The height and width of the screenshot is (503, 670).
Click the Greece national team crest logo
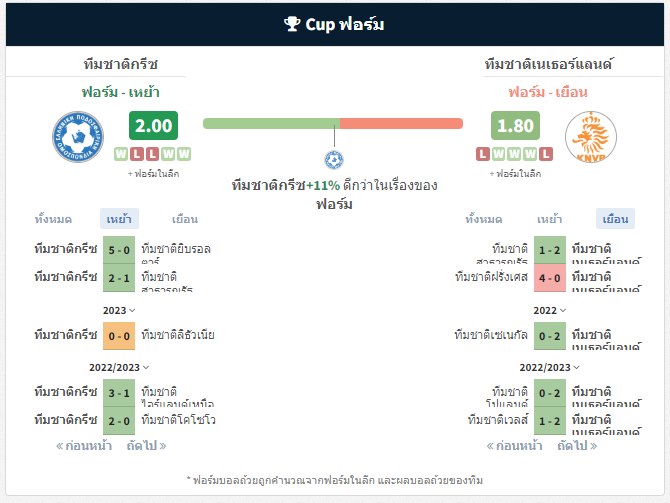(x=78, y=137)
